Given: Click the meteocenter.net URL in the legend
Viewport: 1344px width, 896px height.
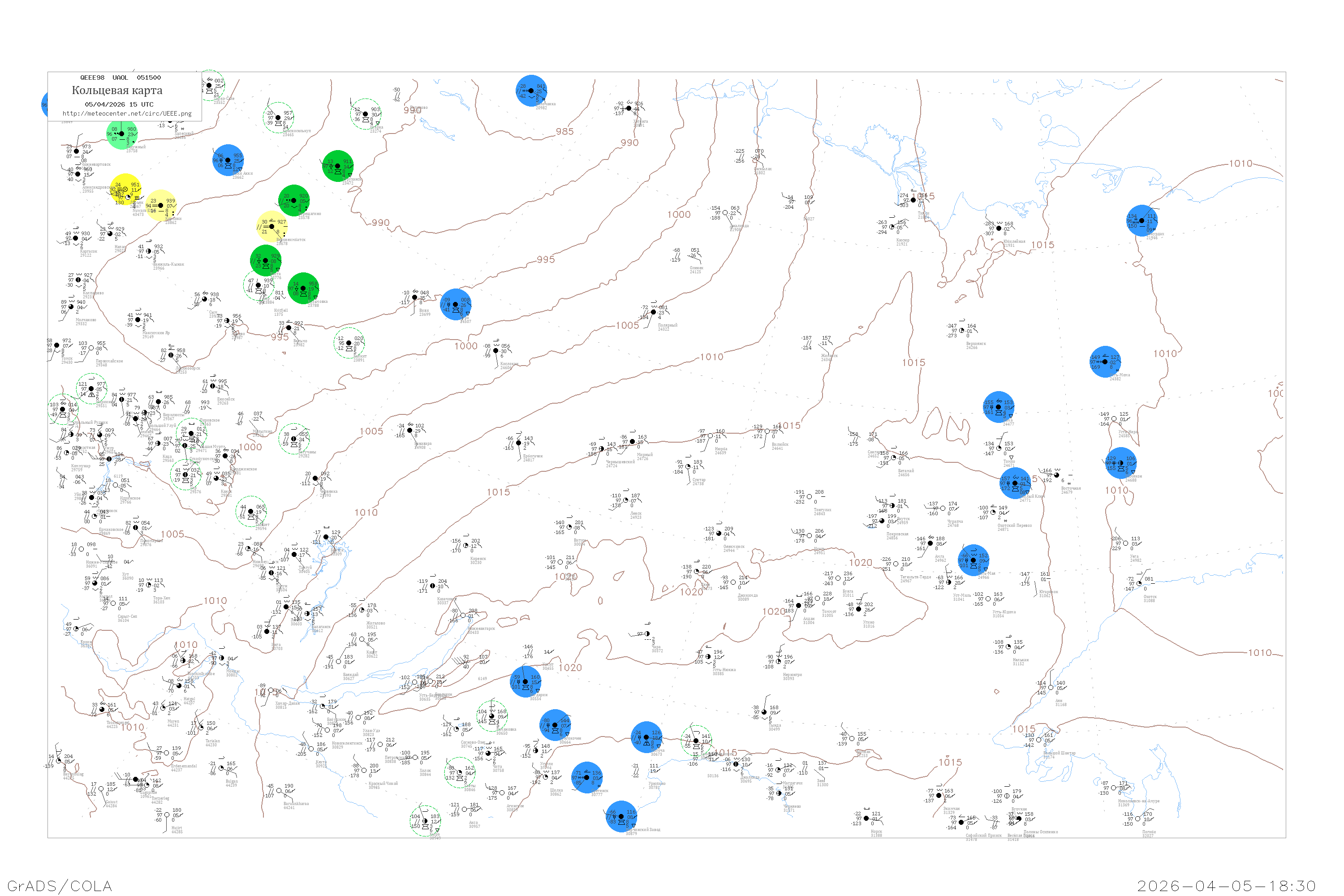Looking at the screenshot, I should tap(127, 114).
